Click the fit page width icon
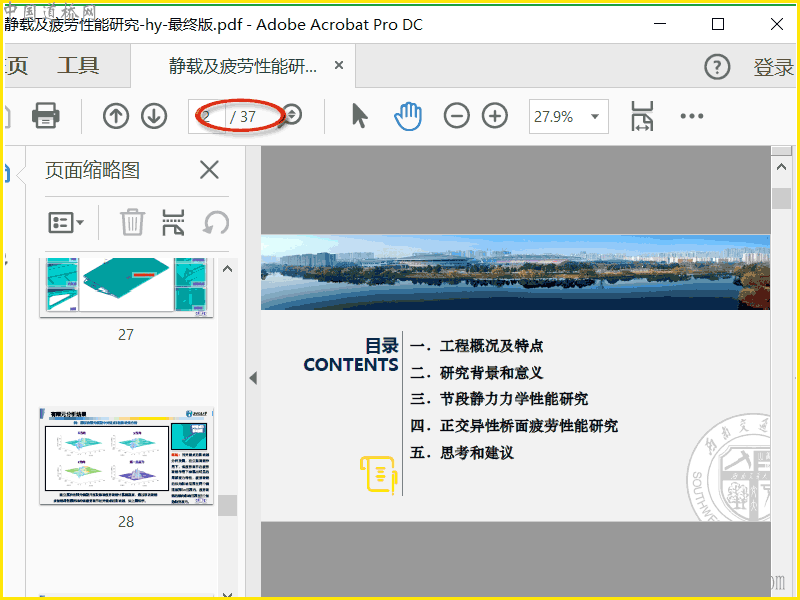This screenshot has height=600, width=800. pyautogui.click(x=642, y=116)
